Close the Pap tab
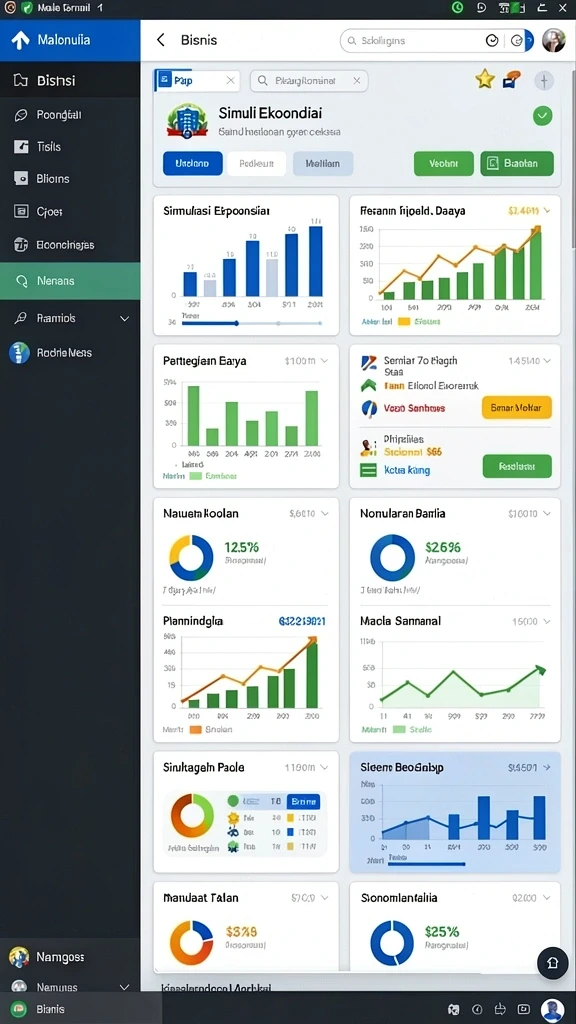 point(230,80)
